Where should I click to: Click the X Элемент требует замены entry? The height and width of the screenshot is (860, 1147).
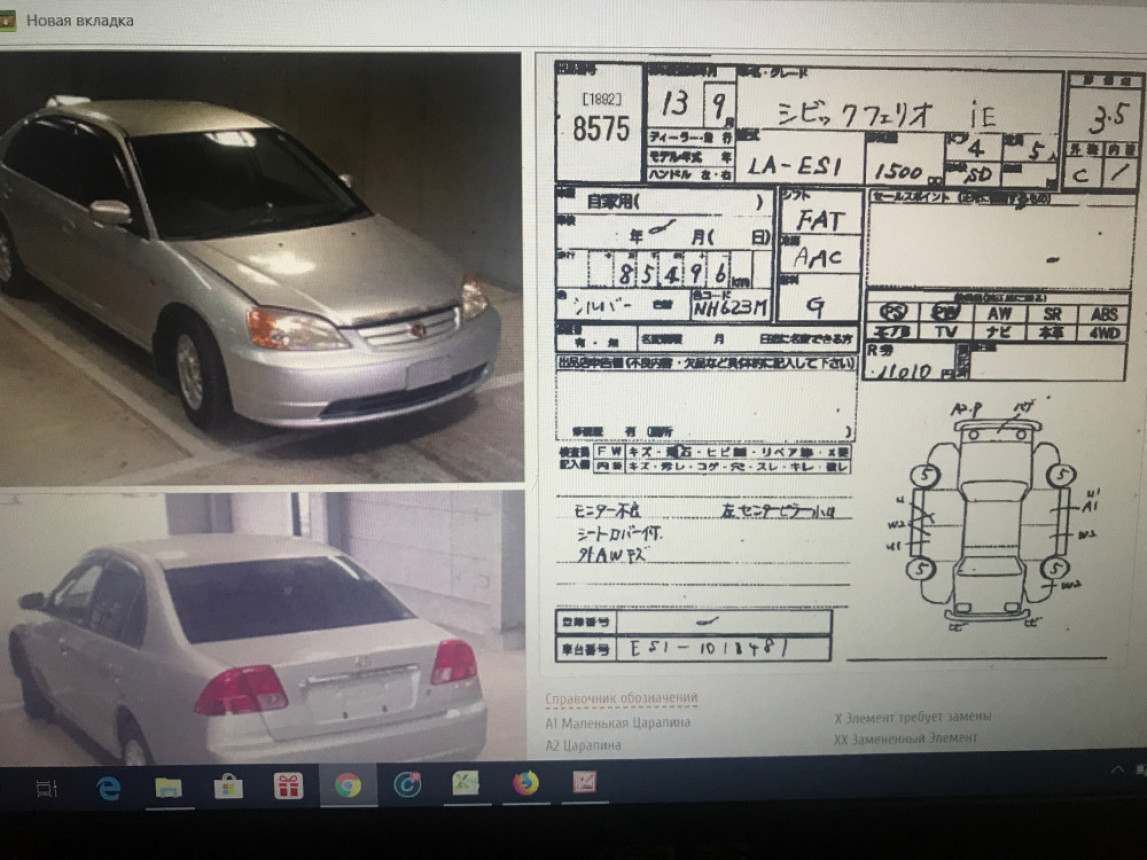pos(912,717)
